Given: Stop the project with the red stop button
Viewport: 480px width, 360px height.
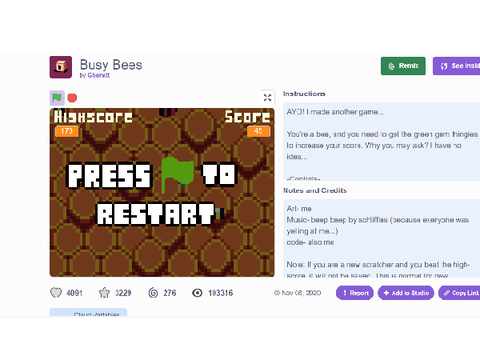Looking at the screenshot, I should point(72,98).
